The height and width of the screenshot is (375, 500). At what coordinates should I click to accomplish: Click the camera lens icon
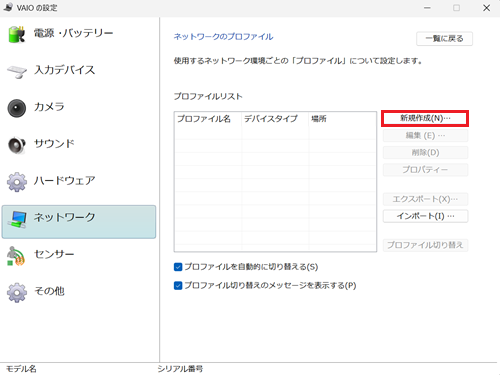[17, 108]
